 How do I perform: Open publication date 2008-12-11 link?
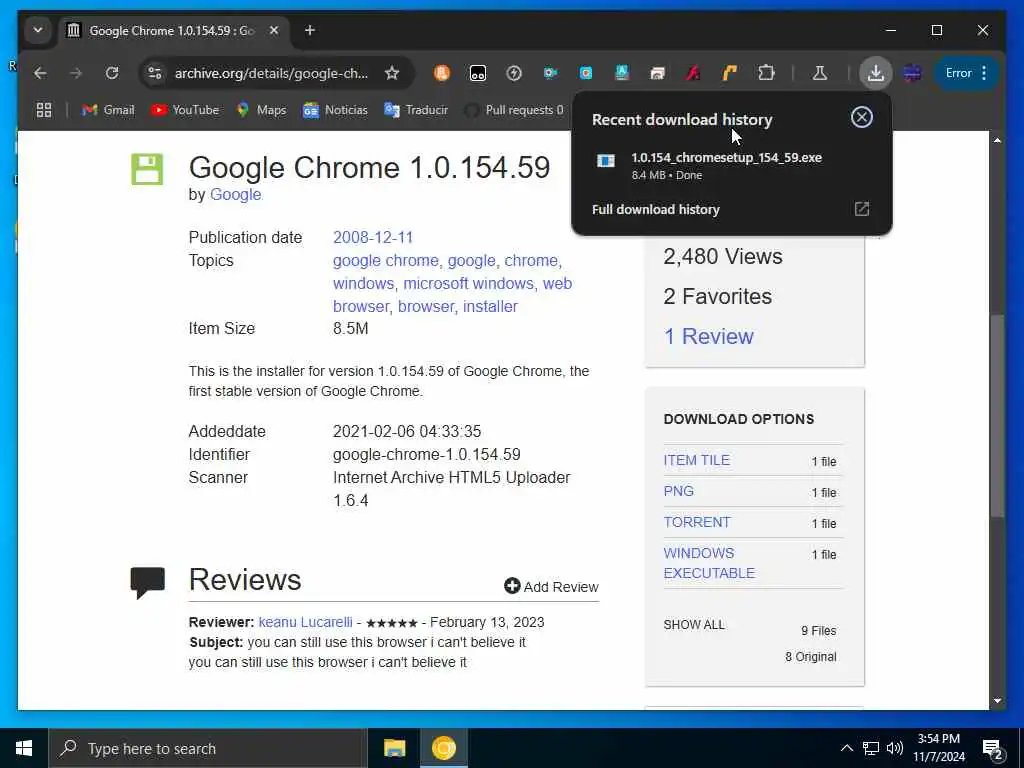click(373, 237)
